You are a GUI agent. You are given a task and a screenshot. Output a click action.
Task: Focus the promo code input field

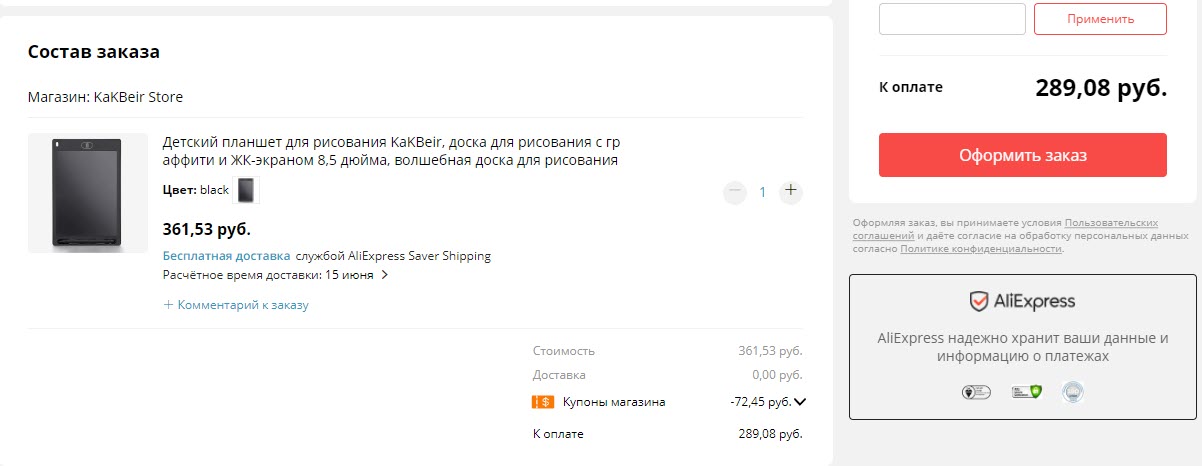[x=952, y=19]
